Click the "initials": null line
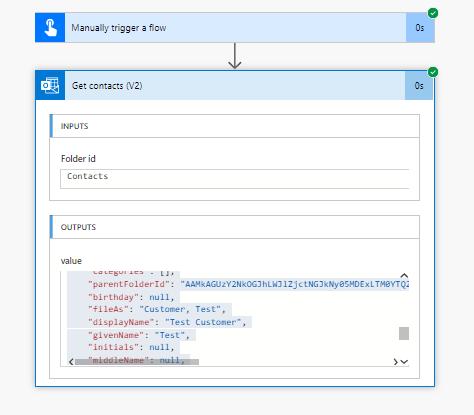The image size is (474, 415). point(131,347)
